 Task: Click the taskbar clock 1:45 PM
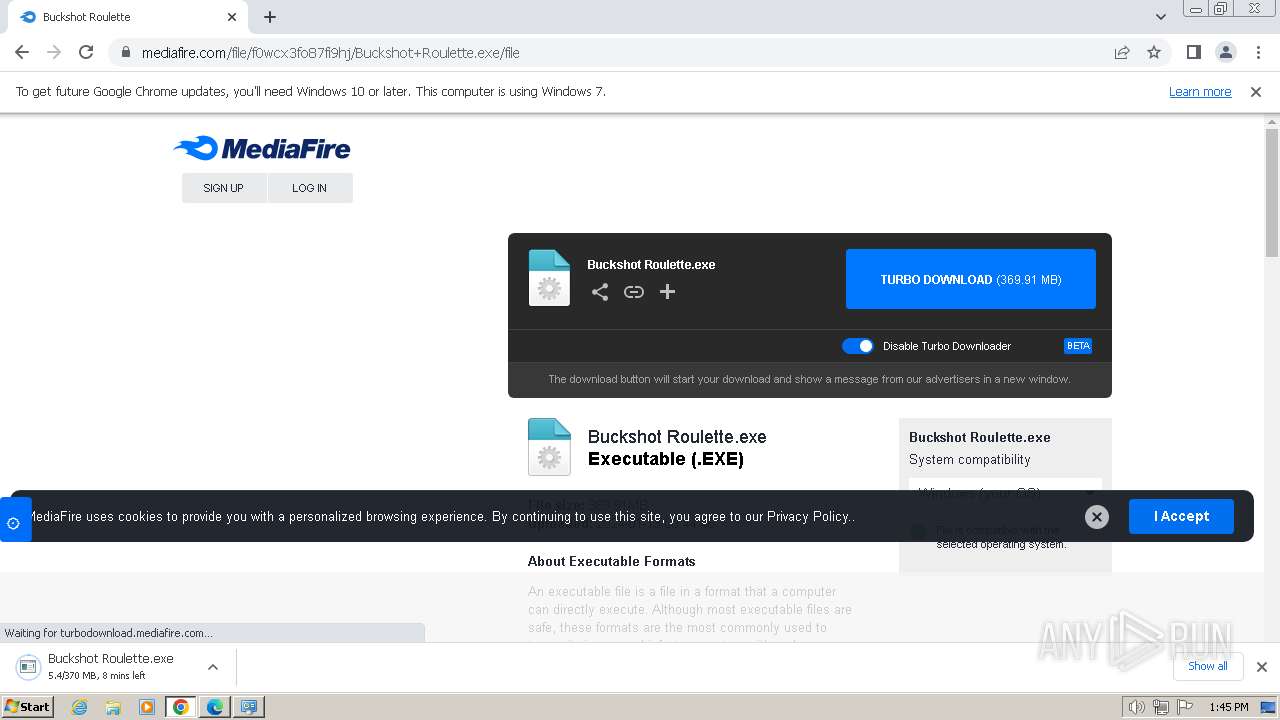(x=1229, y=707)
